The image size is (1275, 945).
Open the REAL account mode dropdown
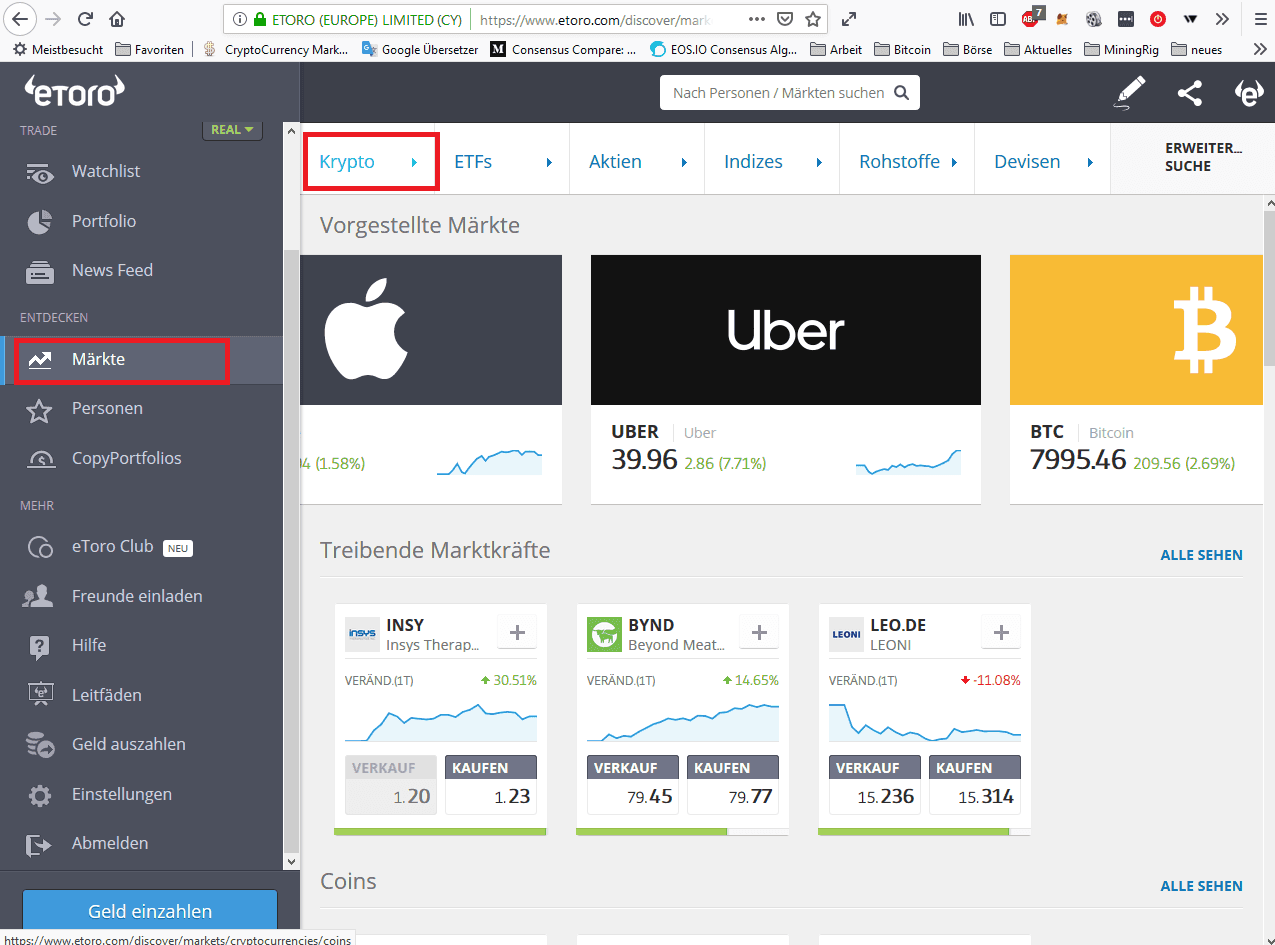click(232, 130)
